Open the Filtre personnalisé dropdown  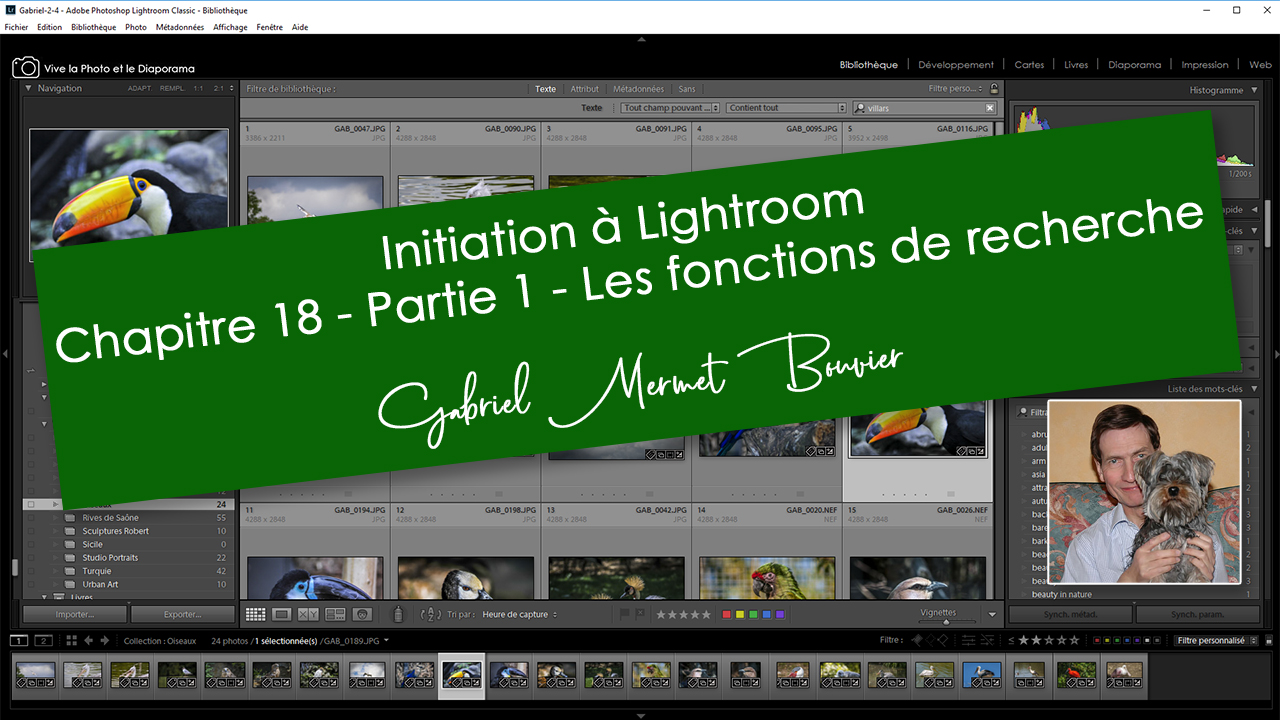1215,641
